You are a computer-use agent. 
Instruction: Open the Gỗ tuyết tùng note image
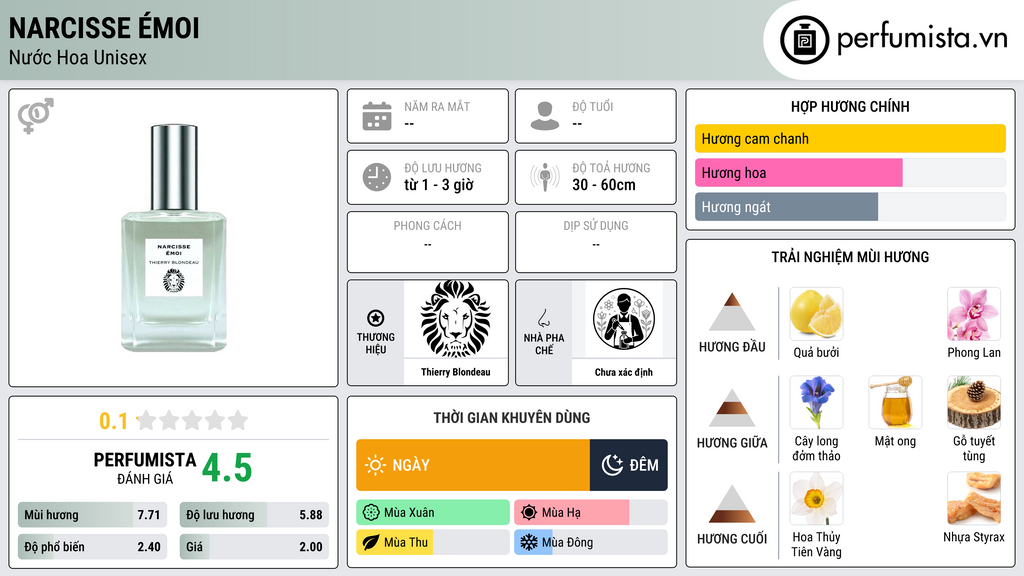pyautogui.click(x=974, y=402)
